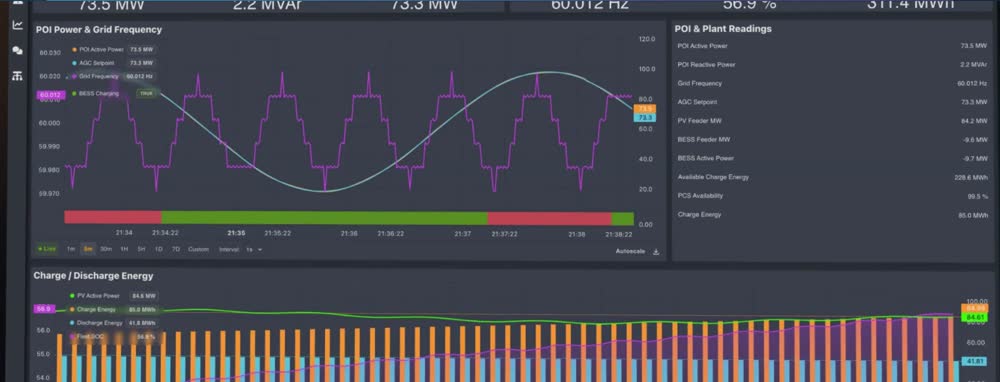Viewport: 1000px width, 382px height.
Task: Select the 5m time range
Action: 88,249
